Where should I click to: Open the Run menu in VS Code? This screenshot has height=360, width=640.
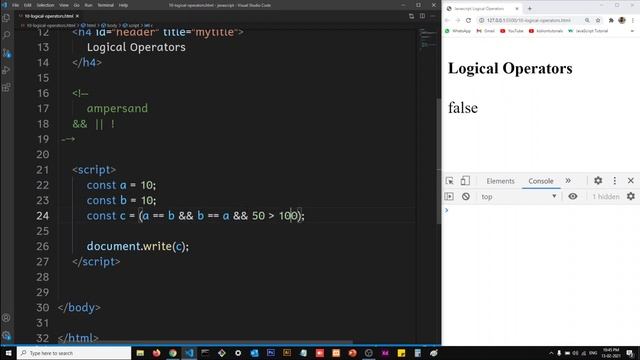89,5
